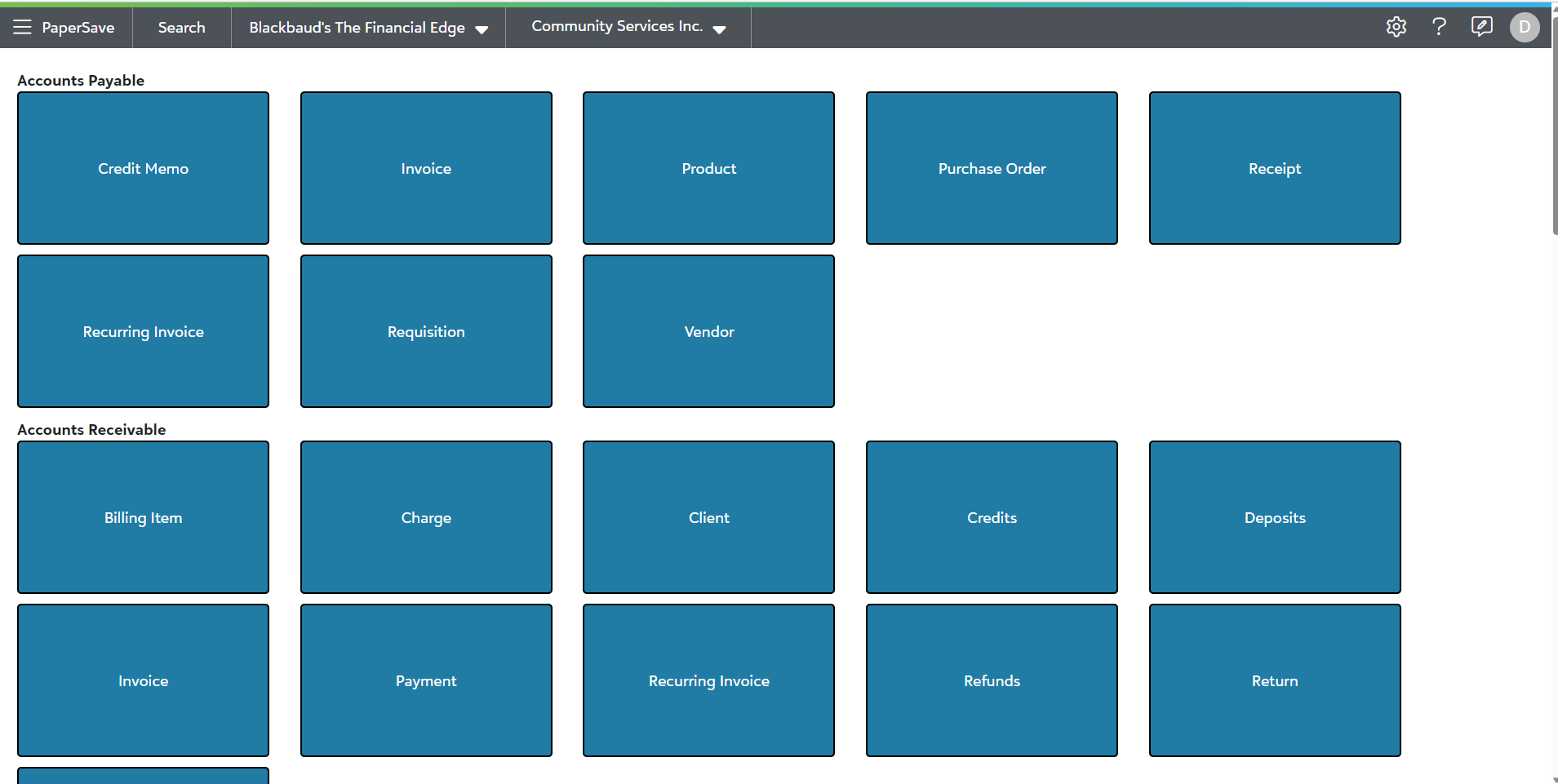Open the feedback note icon
This screenshot has width=1558, height=784.
(x=1481, y=27)
